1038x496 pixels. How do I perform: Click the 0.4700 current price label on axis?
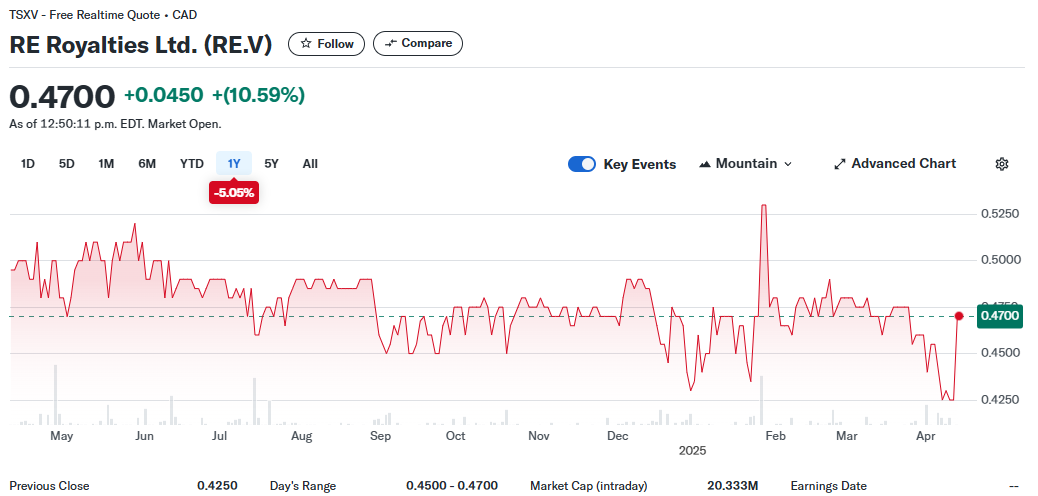click(1000, 317)
